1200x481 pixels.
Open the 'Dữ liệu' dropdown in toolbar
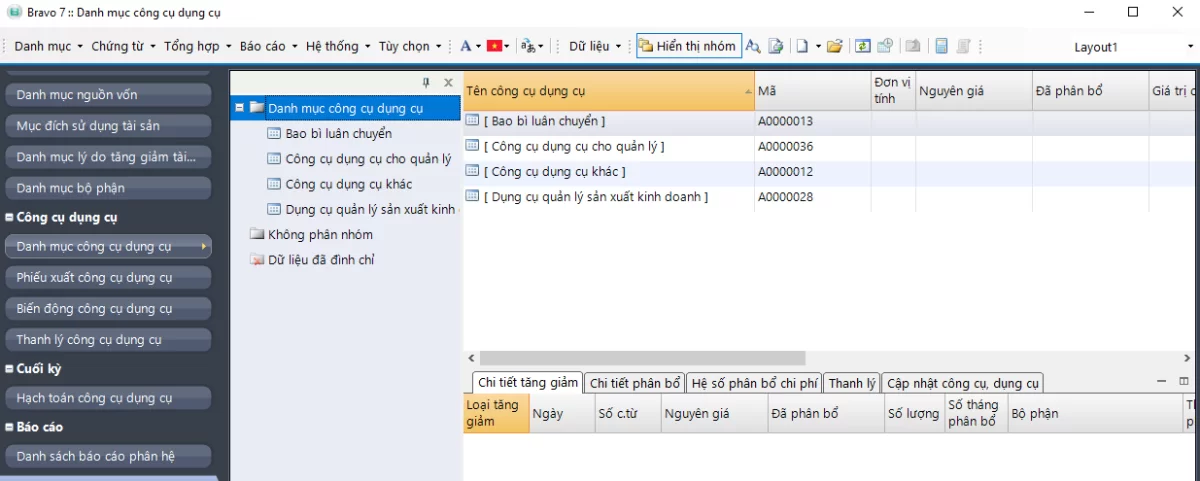[x=595, y=46]
